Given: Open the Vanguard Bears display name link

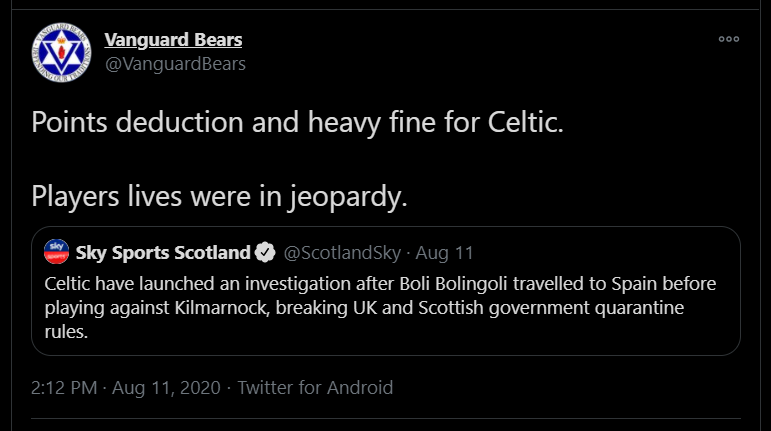Looking at the screenshot, I should pyautogui.click(x=173, y=40).
